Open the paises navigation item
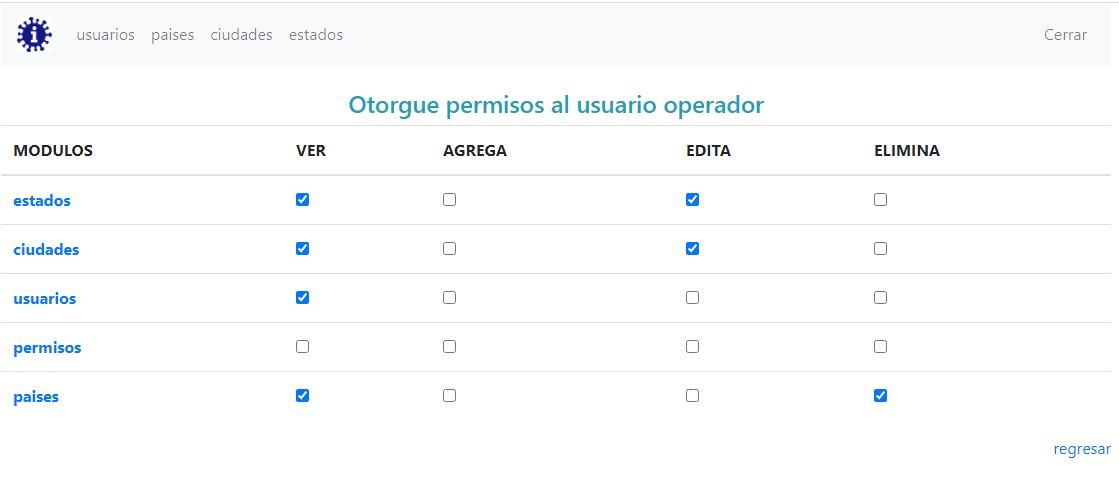 [172, 35]
